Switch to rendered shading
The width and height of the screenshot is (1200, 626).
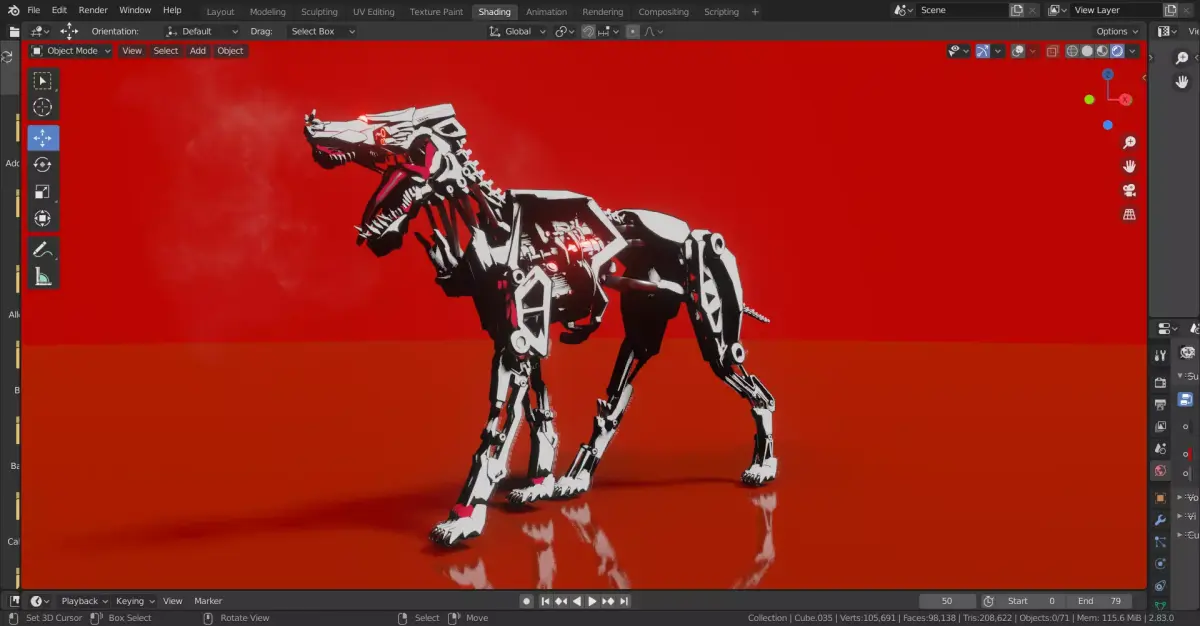(1117, 51)
